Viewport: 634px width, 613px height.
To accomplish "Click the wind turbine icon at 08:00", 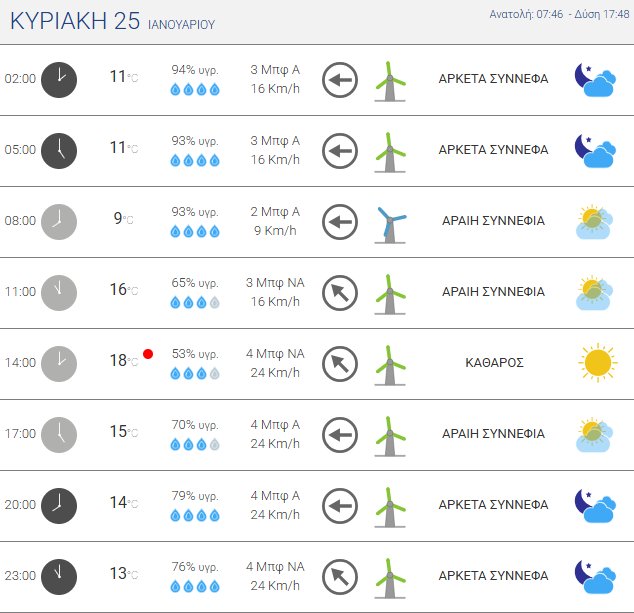I will (390, 222).
